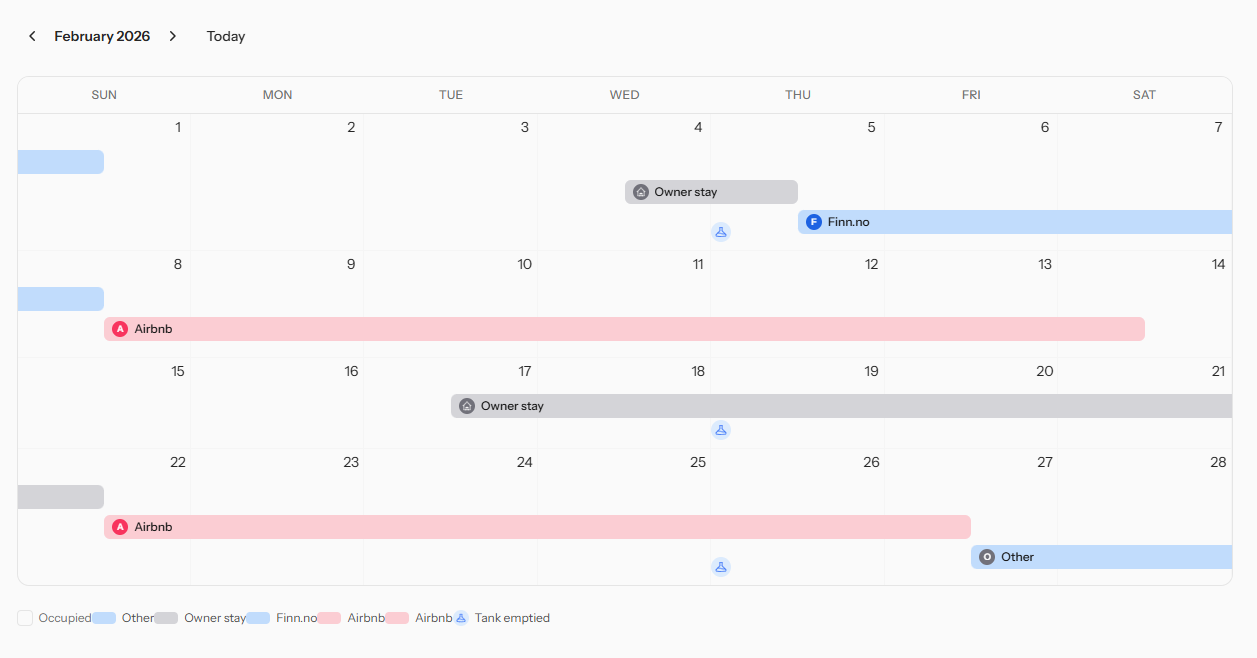The height and width of the screenshot is (658, 1257).
Task: Click the SUN column header
Action: tap(104, 95)
